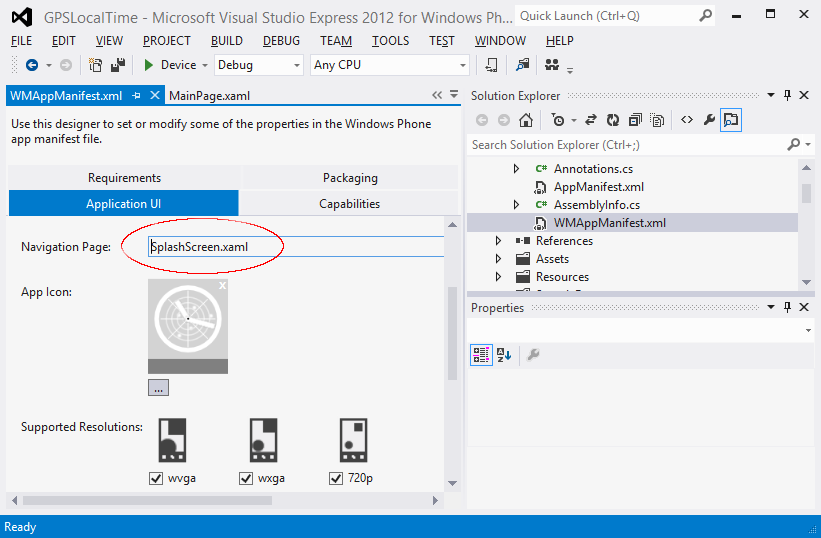Click the Quick Launch magnifier icon
Screen dimensions: 821x538
pyautogui.click(x=706, y=16)
